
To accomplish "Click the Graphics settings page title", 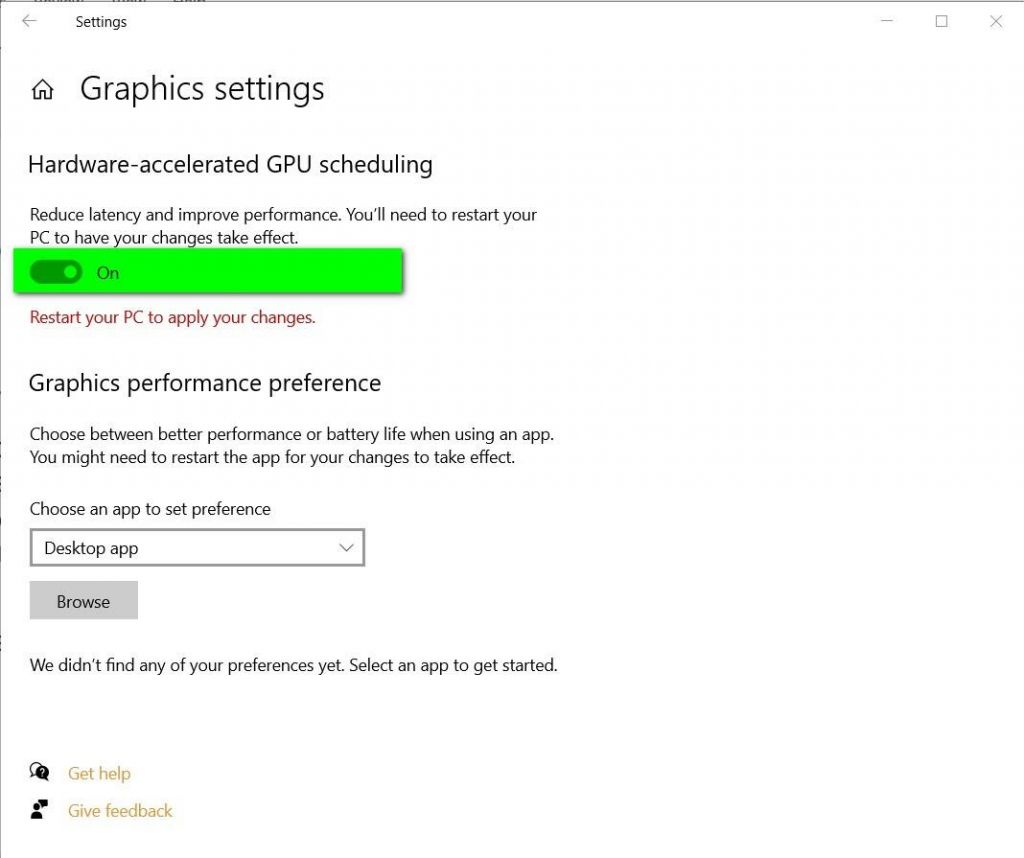I will (x=203, y=88).
